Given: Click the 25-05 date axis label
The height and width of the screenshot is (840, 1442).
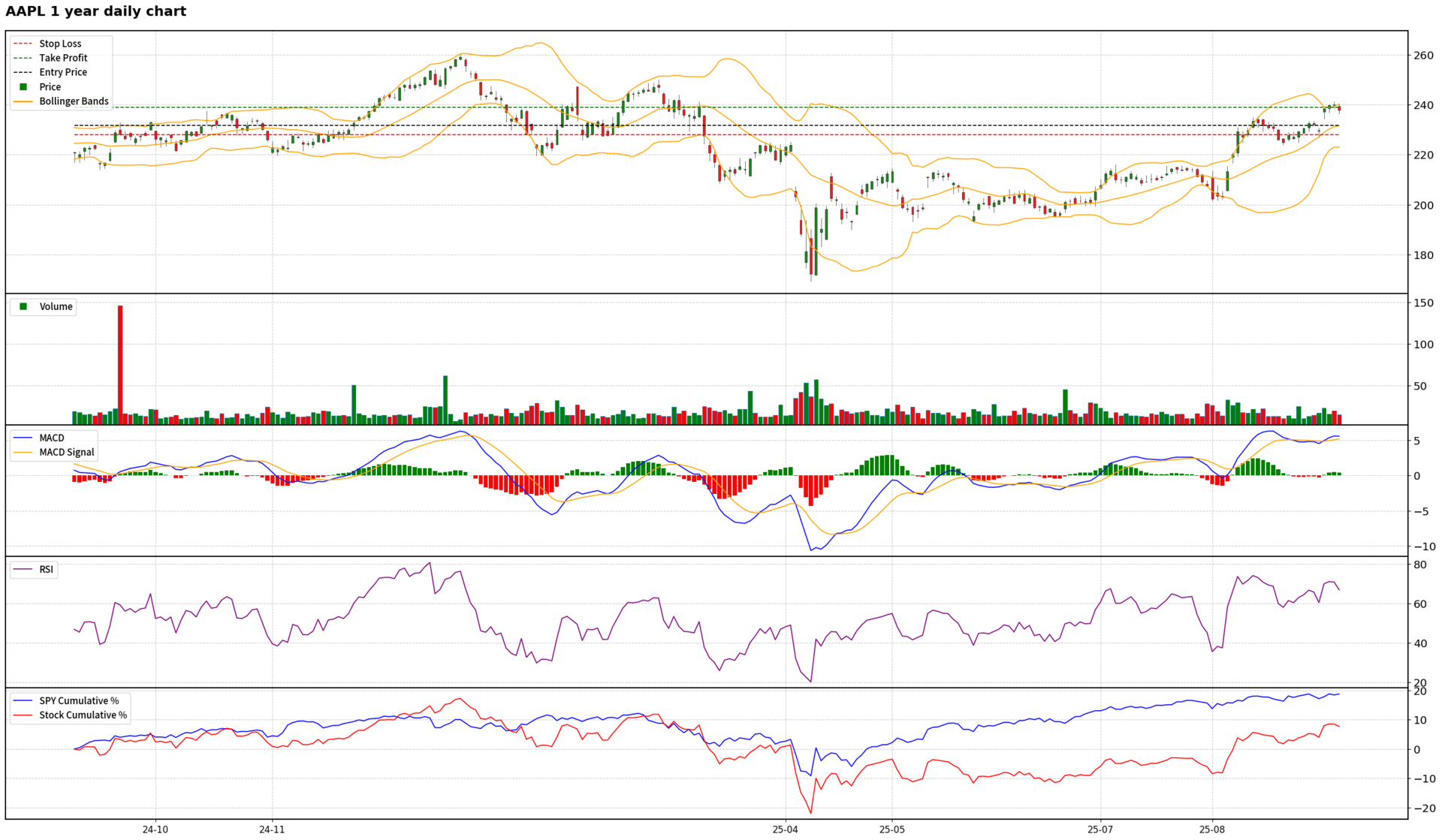Looking at the screenshot, I should coord(892,829).
